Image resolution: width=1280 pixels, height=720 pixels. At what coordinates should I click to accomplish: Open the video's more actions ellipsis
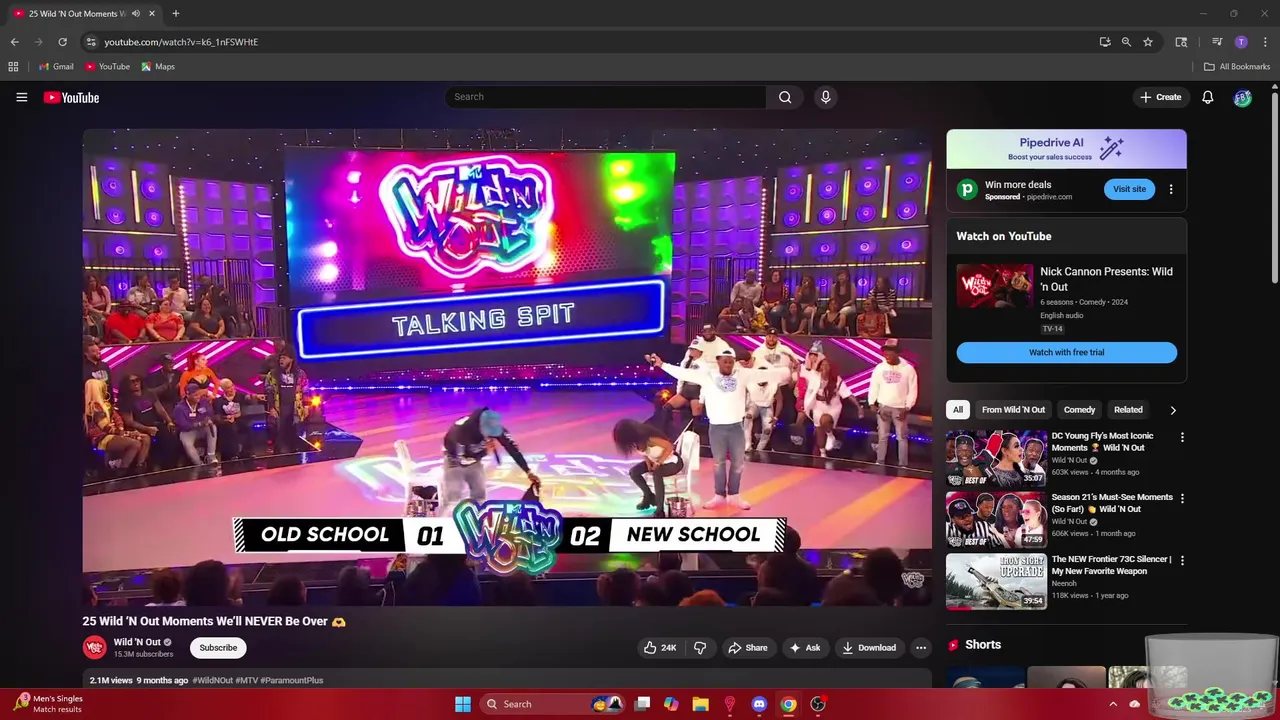click(x=921, y=648)
